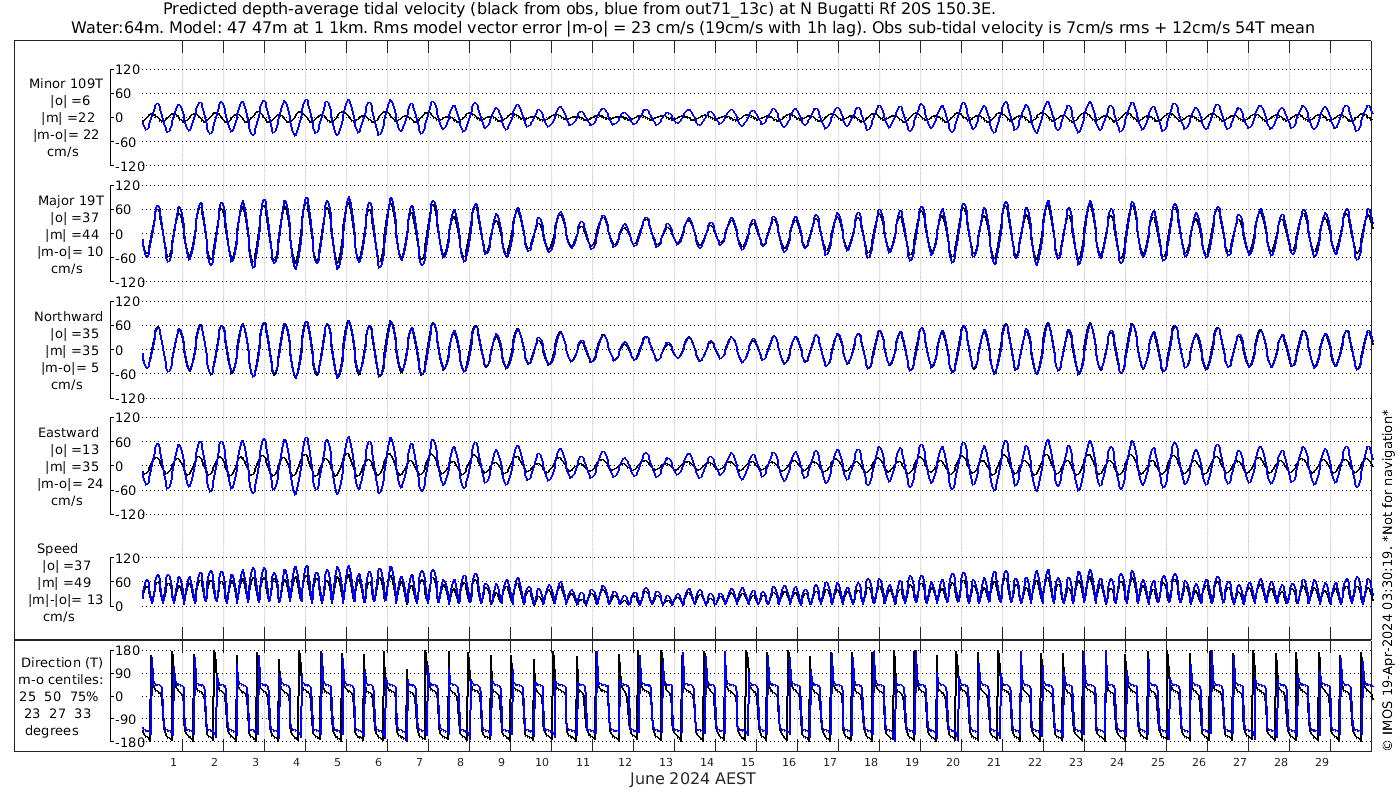Select the "Eastward" panel label
Image resolution: width=1400 pixels, height=800 pixels.
(69, 433)
